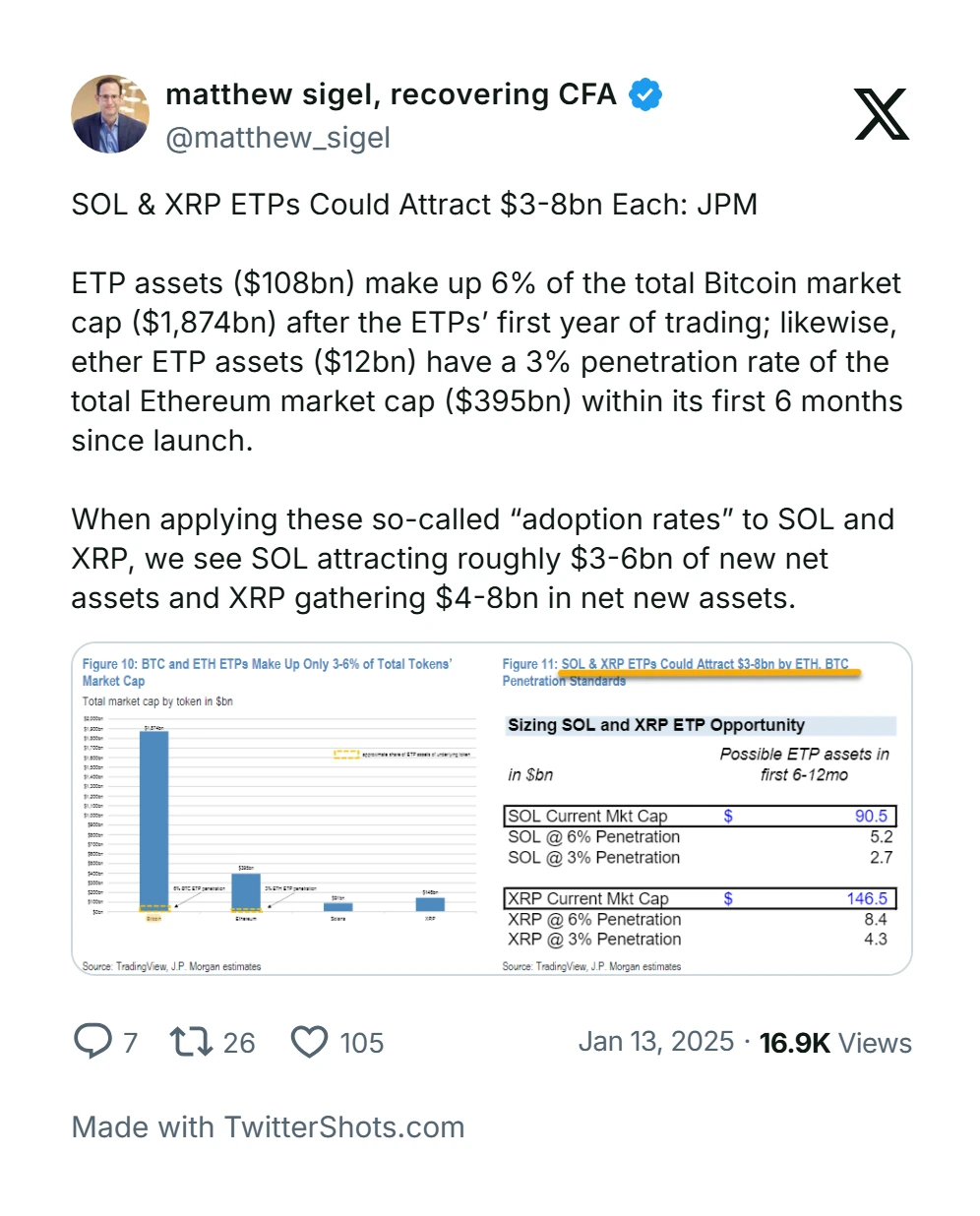Screen dimensions: 980x1216
Task: Click the retweet arrows icon
Action: (191, 1041)
